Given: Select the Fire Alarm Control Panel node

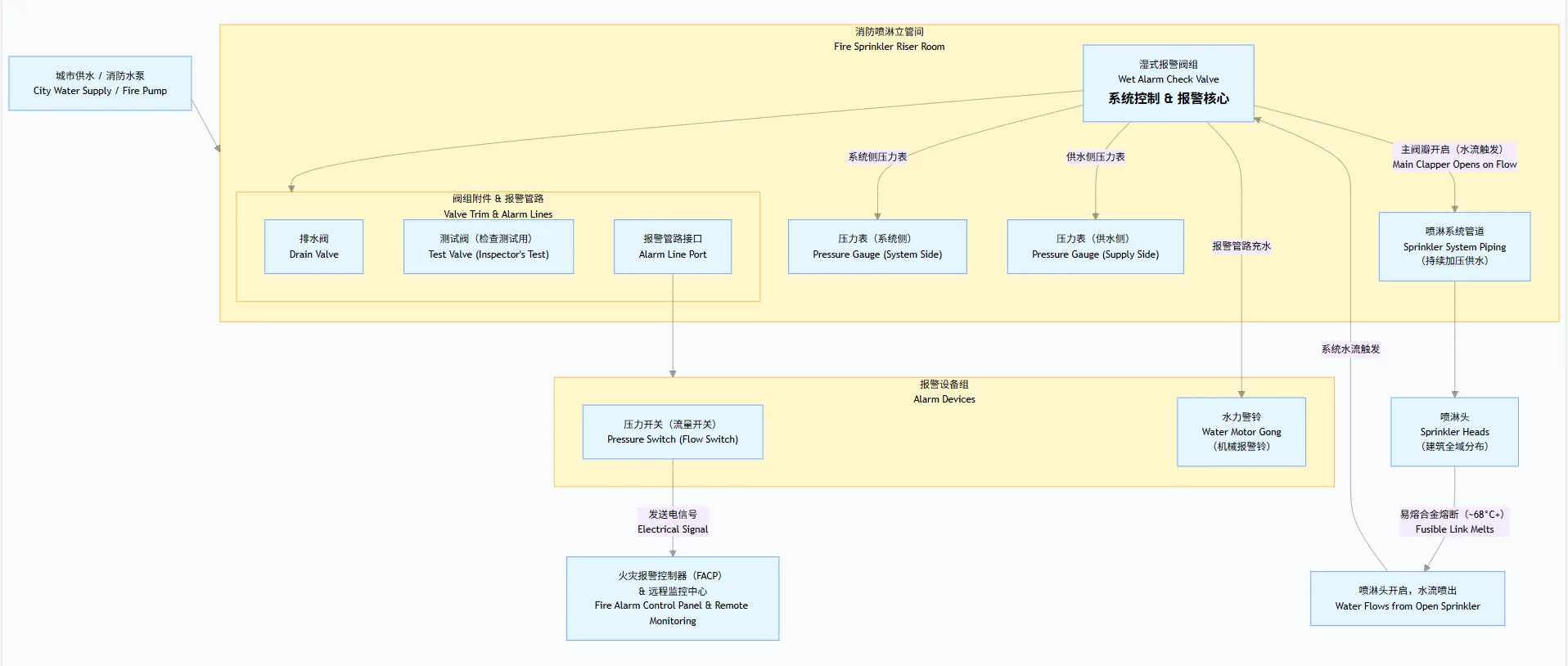Looking at the screenshot, I should (x=672, y=598).
